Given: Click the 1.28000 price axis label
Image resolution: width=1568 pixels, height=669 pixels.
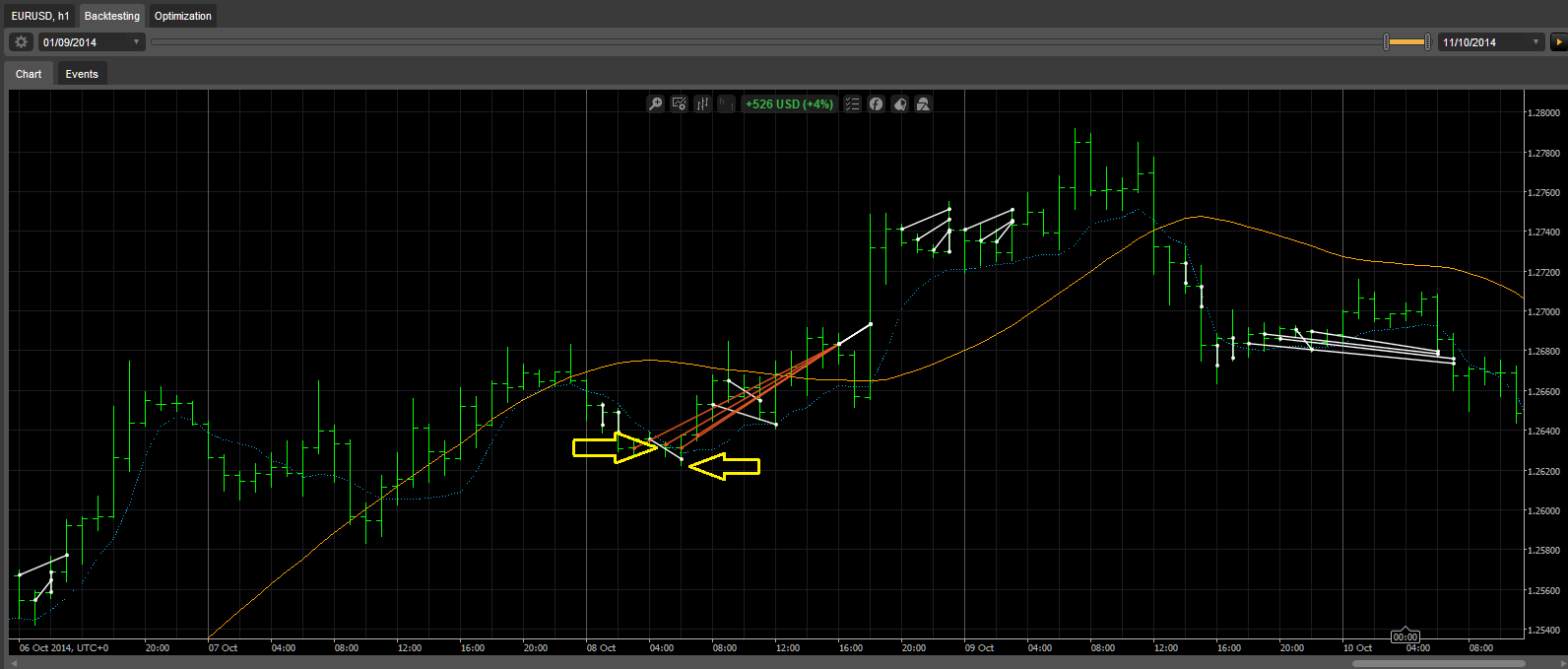Looking at the screenshot, I should (1543, 113).
